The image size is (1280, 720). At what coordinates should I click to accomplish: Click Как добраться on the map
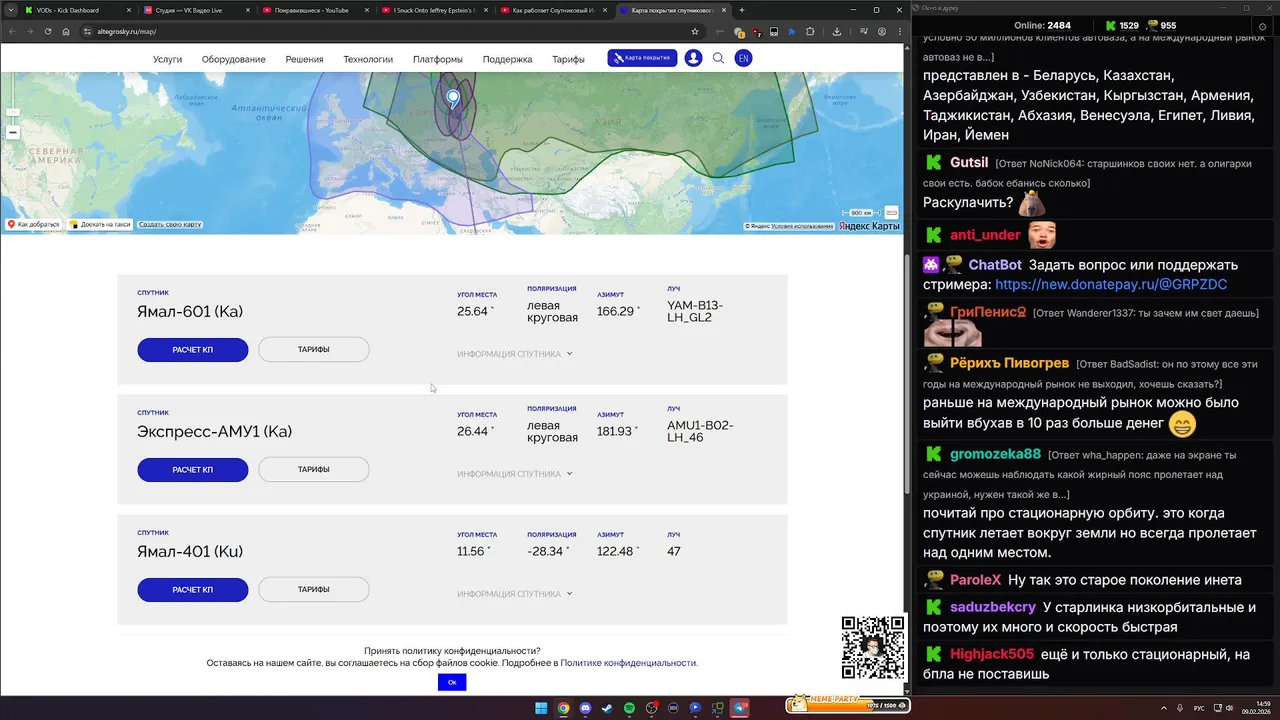pyautogui.click(x=34, y=225)
